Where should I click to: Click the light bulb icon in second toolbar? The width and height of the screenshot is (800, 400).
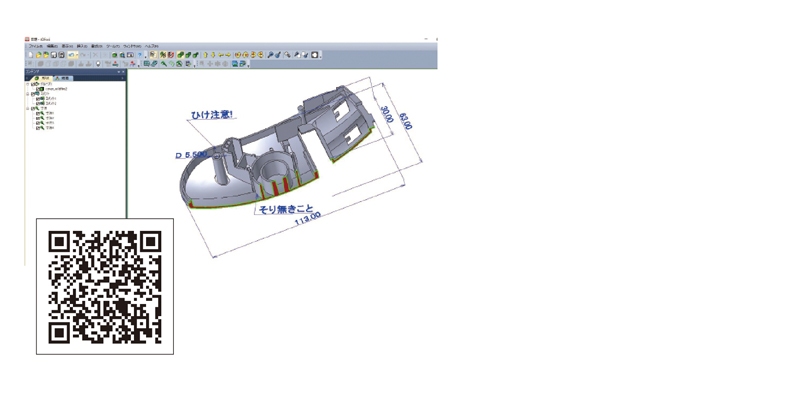(x=97, y=64)
